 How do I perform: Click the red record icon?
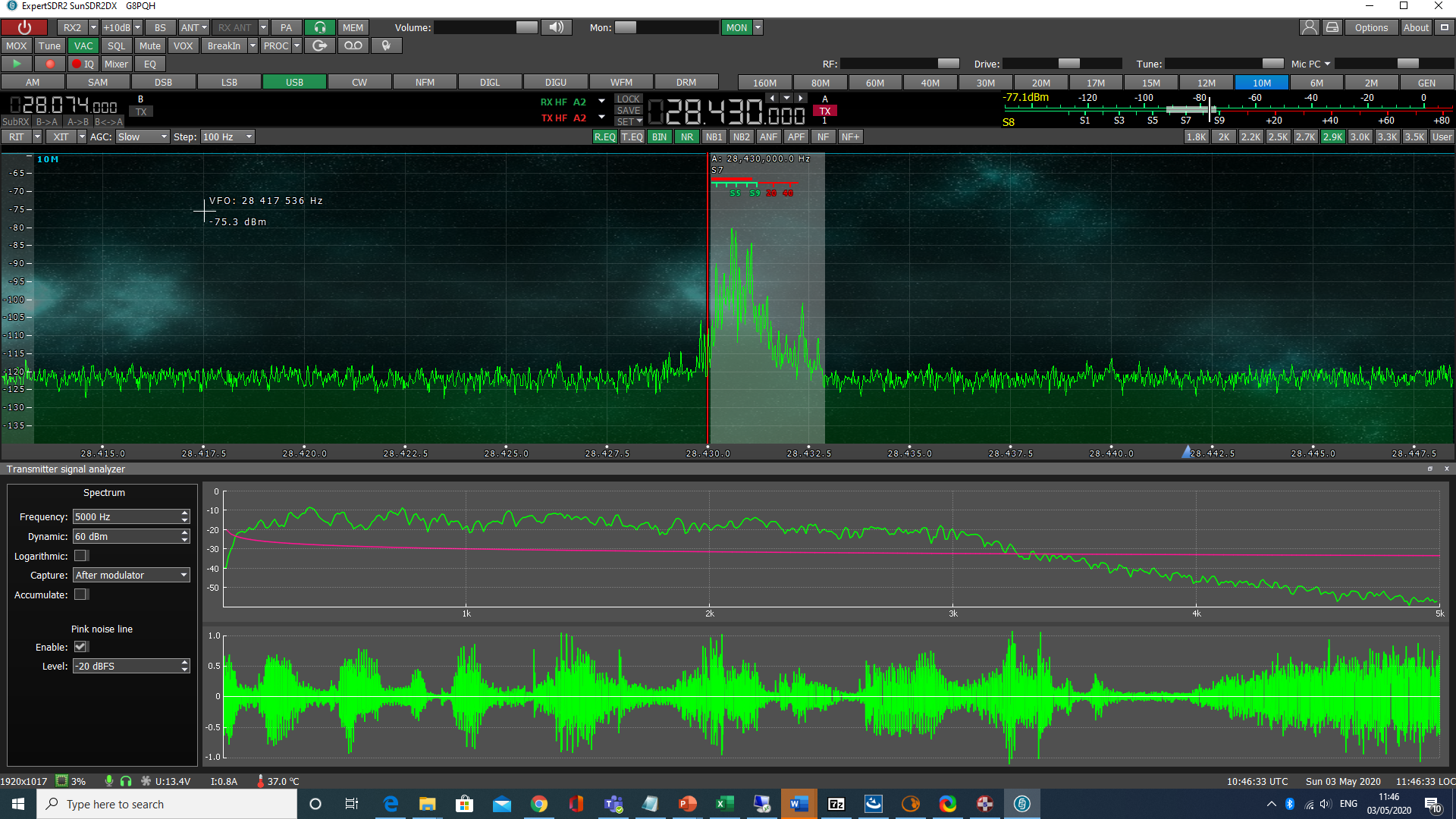pyautogui.click(x=50, y=64)
